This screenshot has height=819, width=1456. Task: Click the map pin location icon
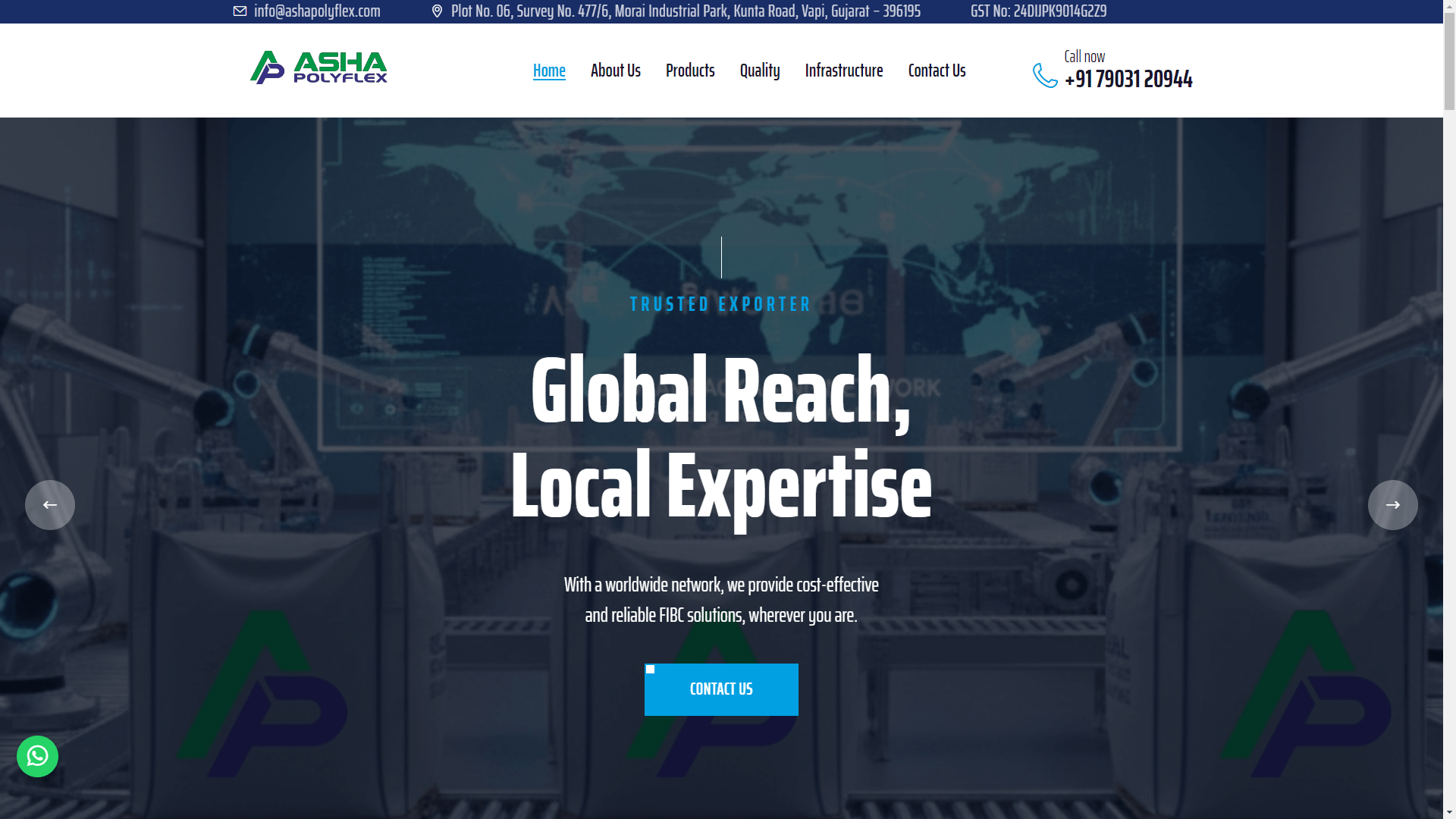pyautogui.click(x=437, y=11)
